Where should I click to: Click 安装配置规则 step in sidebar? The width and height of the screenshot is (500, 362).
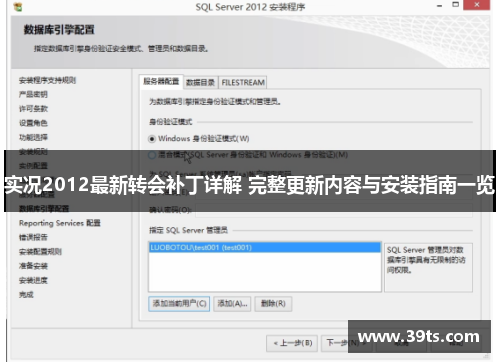tap(40, 252)
